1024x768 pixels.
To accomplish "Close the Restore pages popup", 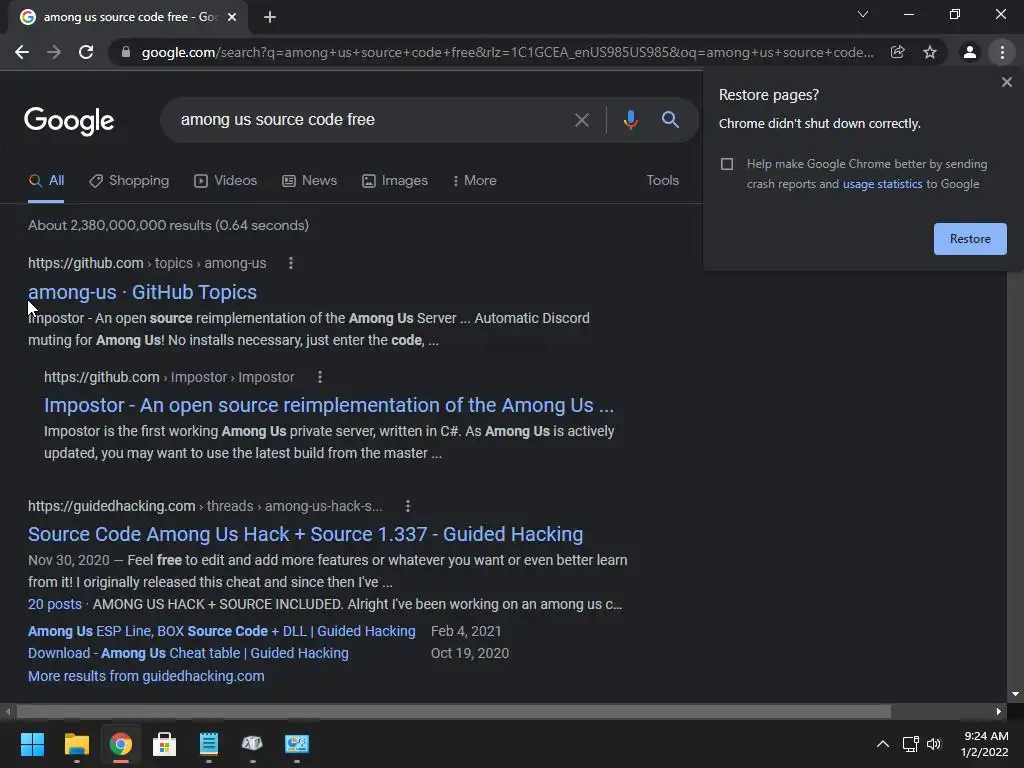I will pyautogui.click(x=1006, y=82).
